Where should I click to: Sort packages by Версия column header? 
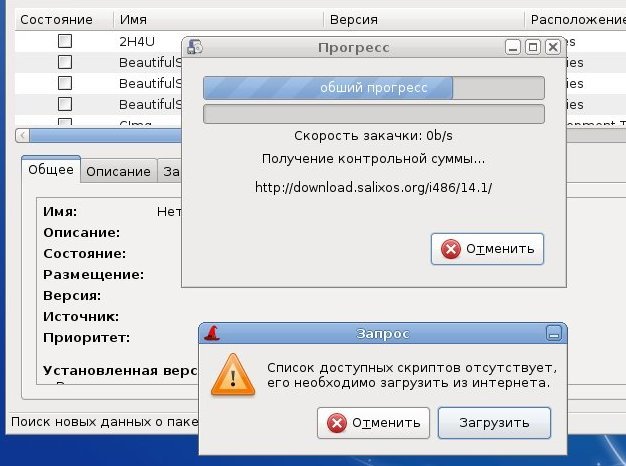424,20
